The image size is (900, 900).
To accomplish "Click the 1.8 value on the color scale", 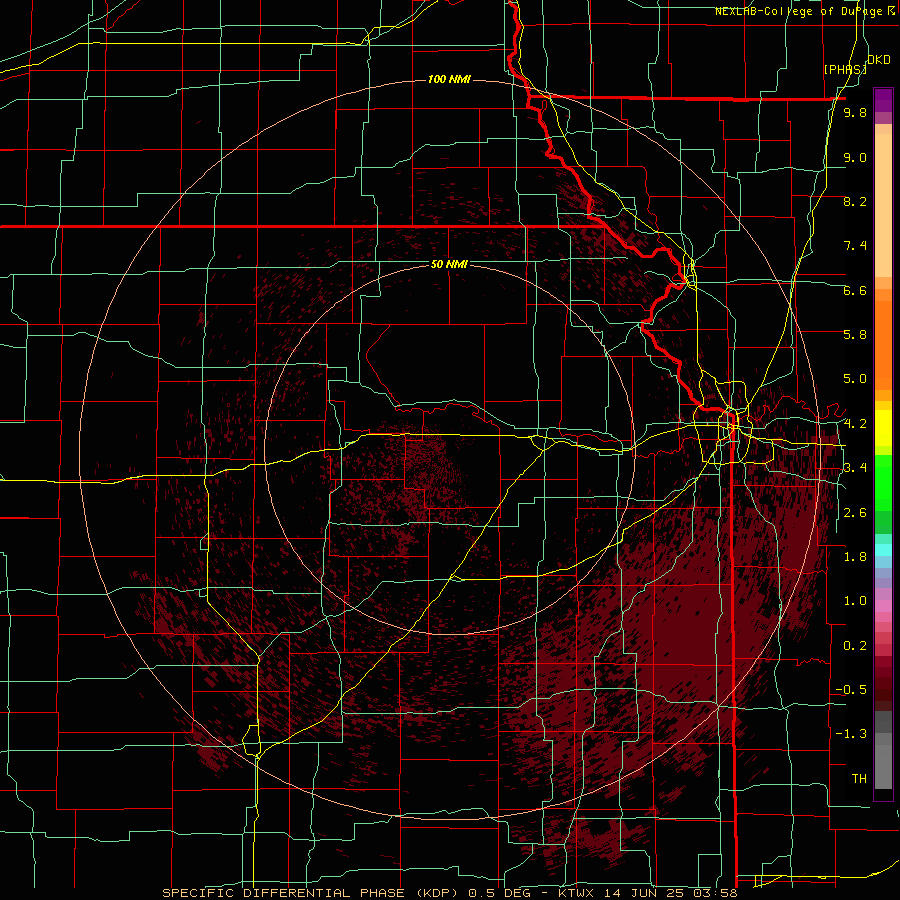I will [855, 557].
